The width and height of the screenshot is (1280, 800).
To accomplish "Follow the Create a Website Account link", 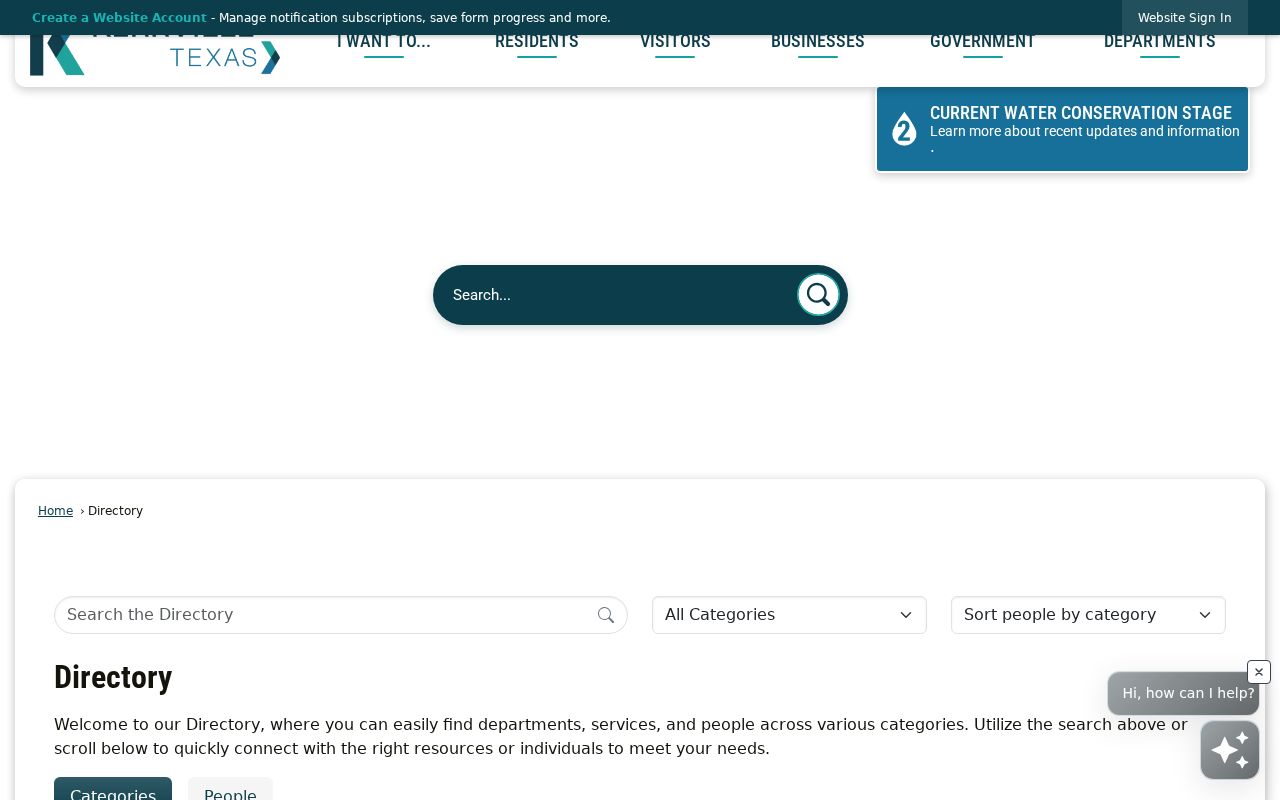I will (x=119, y=18).
